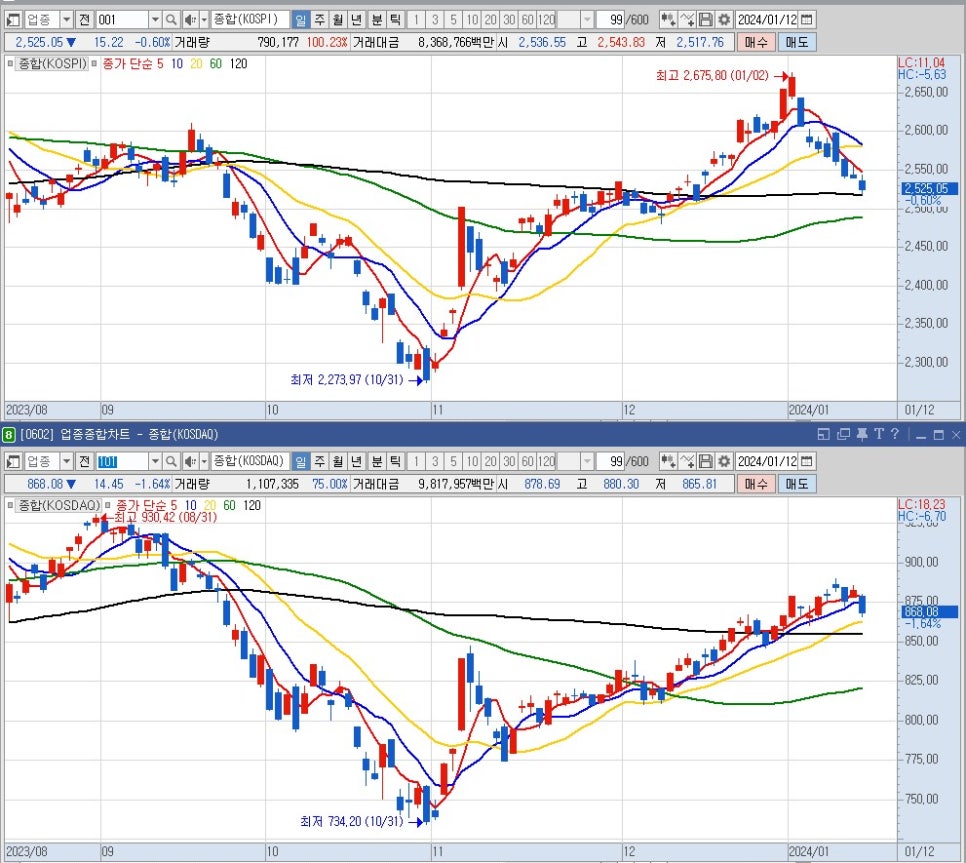
Task: Select the 5 interval preset in the KOSDAQ toolbar
Action: pos(453,461)
